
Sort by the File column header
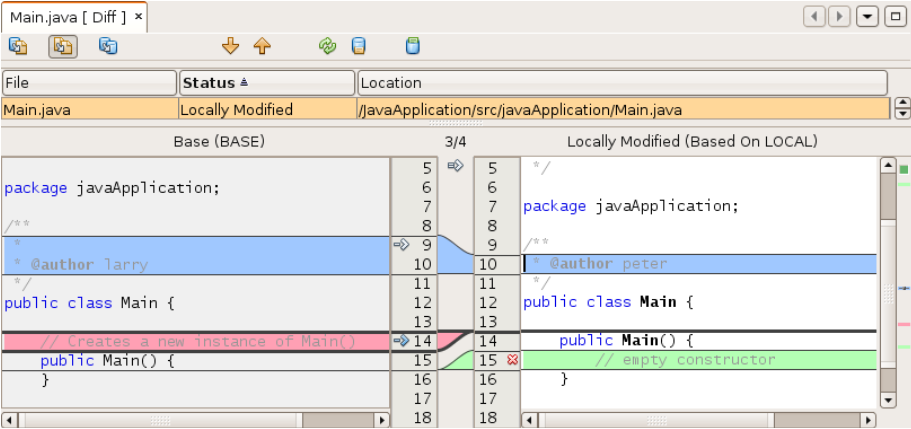89,83
